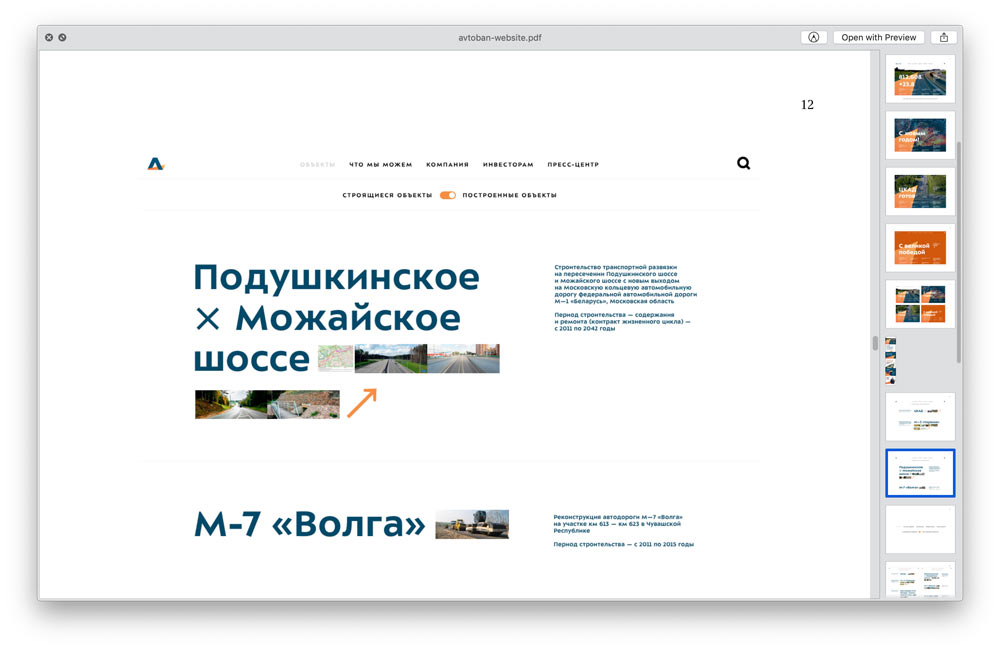Click the Подушкинское × Можайское шоссе heading

336,317
